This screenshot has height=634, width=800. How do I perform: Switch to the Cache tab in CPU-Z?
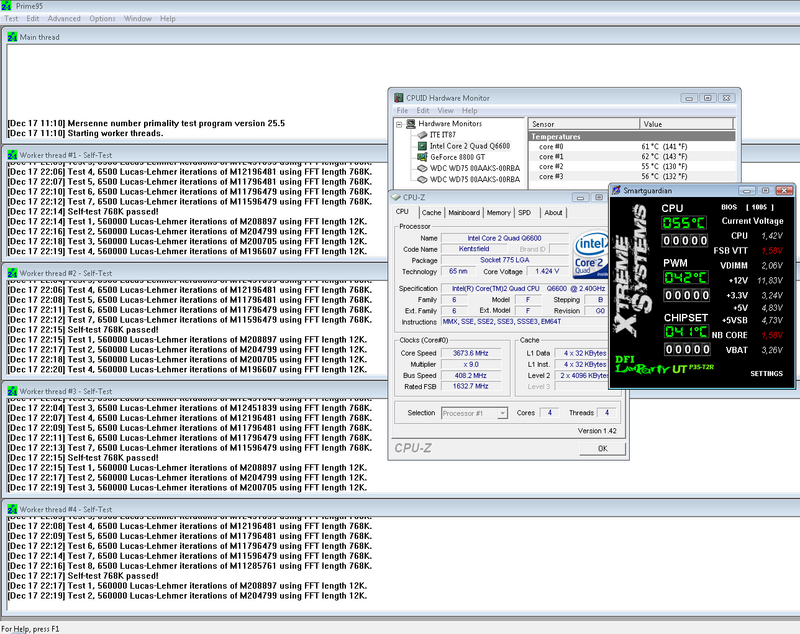(431, 213)
